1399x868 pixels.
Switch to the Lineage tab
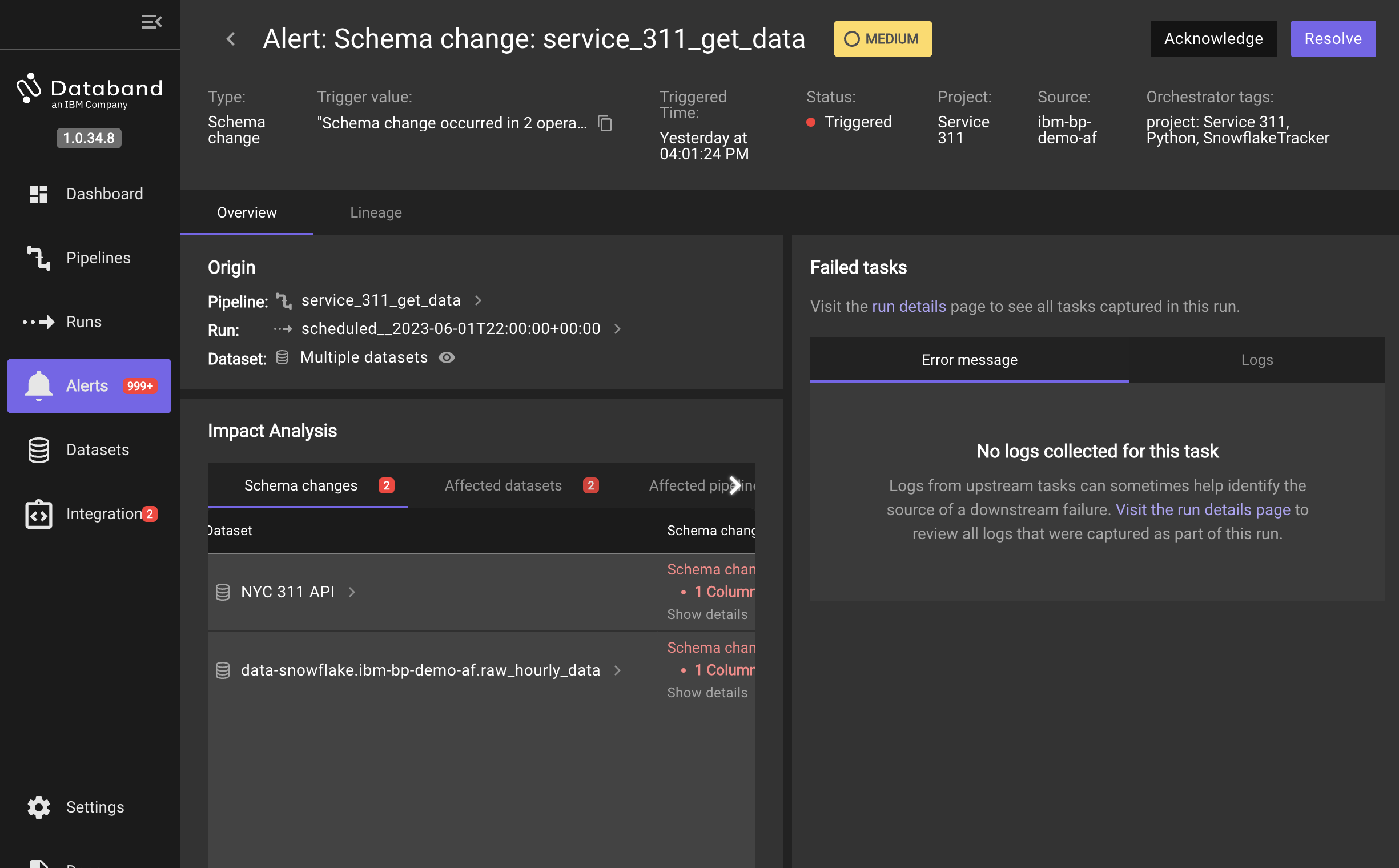376,212
